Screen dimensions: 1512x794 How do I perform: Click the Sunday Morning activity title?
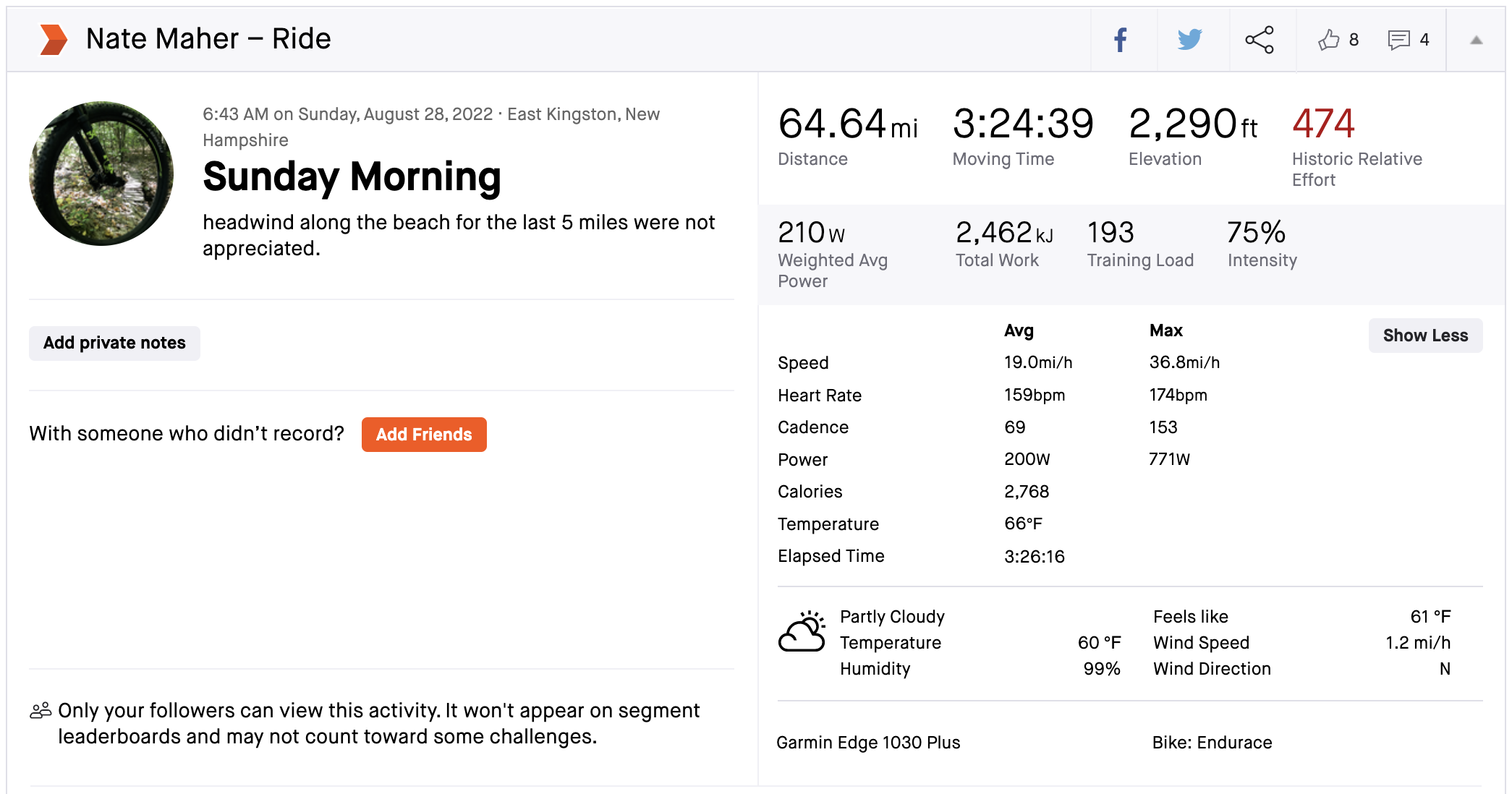(352, 177)
